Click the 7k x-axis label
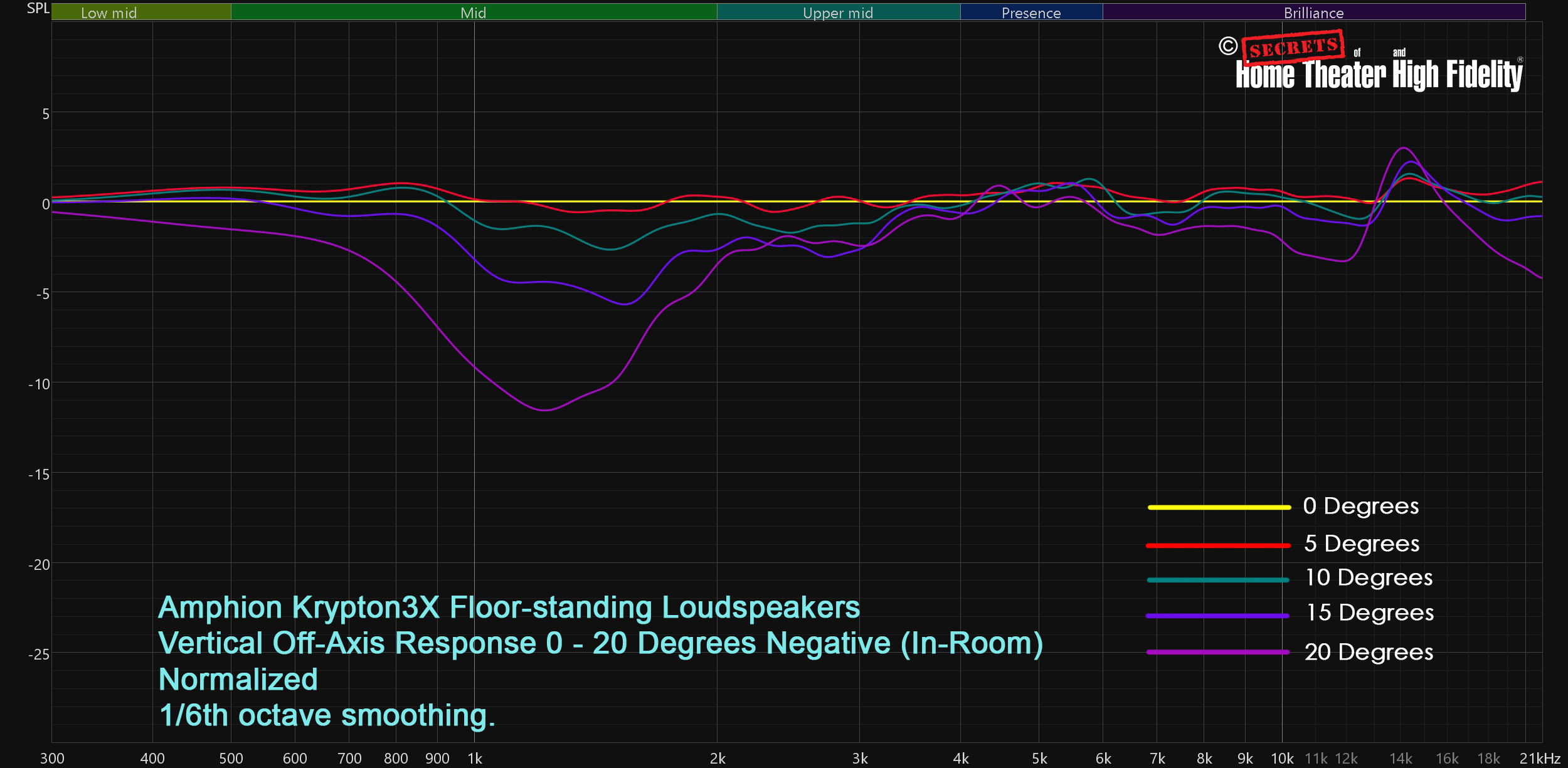 click(1157, 759)
